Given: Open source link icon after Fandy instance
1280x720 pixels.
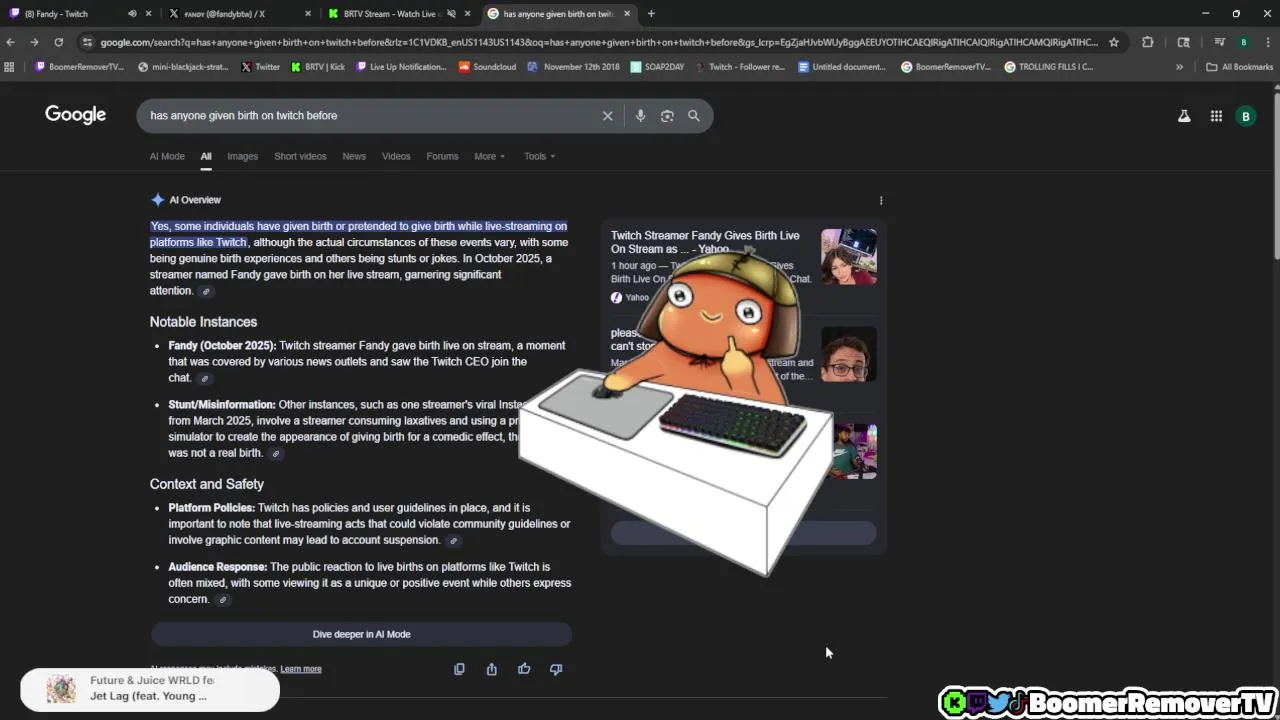Looking at the screenshot, I should [205, 379].
